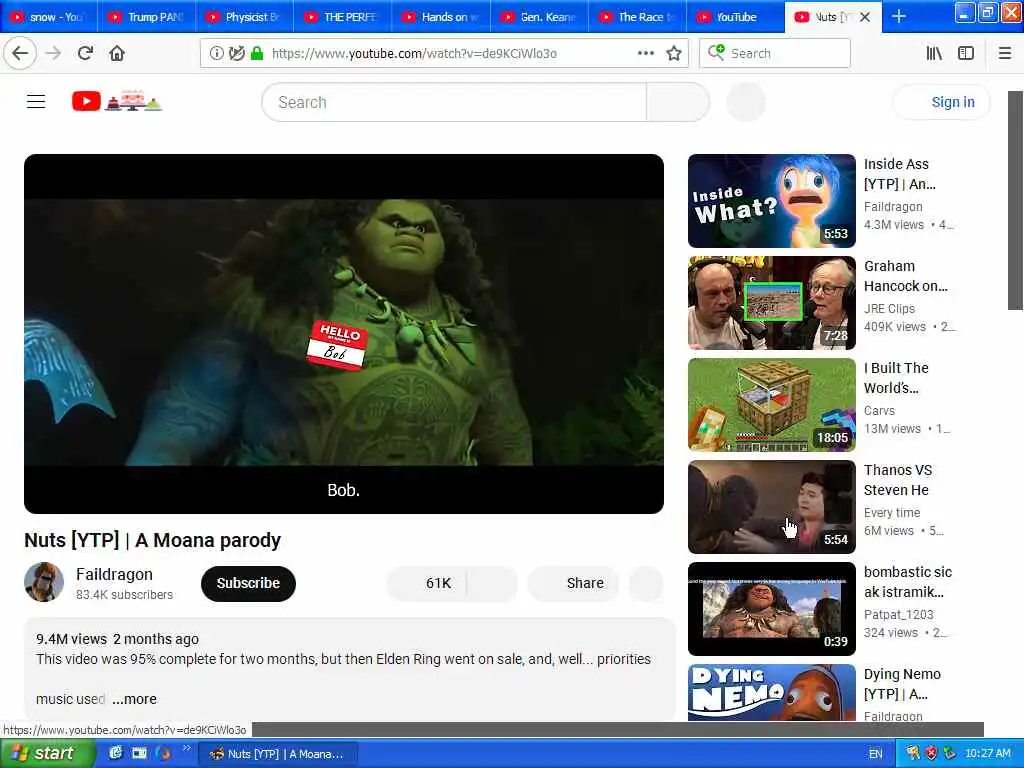Expand hidden quick launch items chevron
The width and height of the screenshot is (1024, 768).
(x=185, y=748)
